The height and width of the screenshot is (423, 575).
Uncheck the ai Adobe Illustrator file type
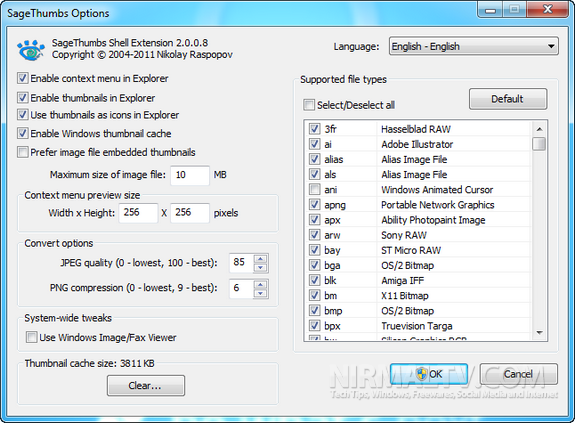pos(314,144)
